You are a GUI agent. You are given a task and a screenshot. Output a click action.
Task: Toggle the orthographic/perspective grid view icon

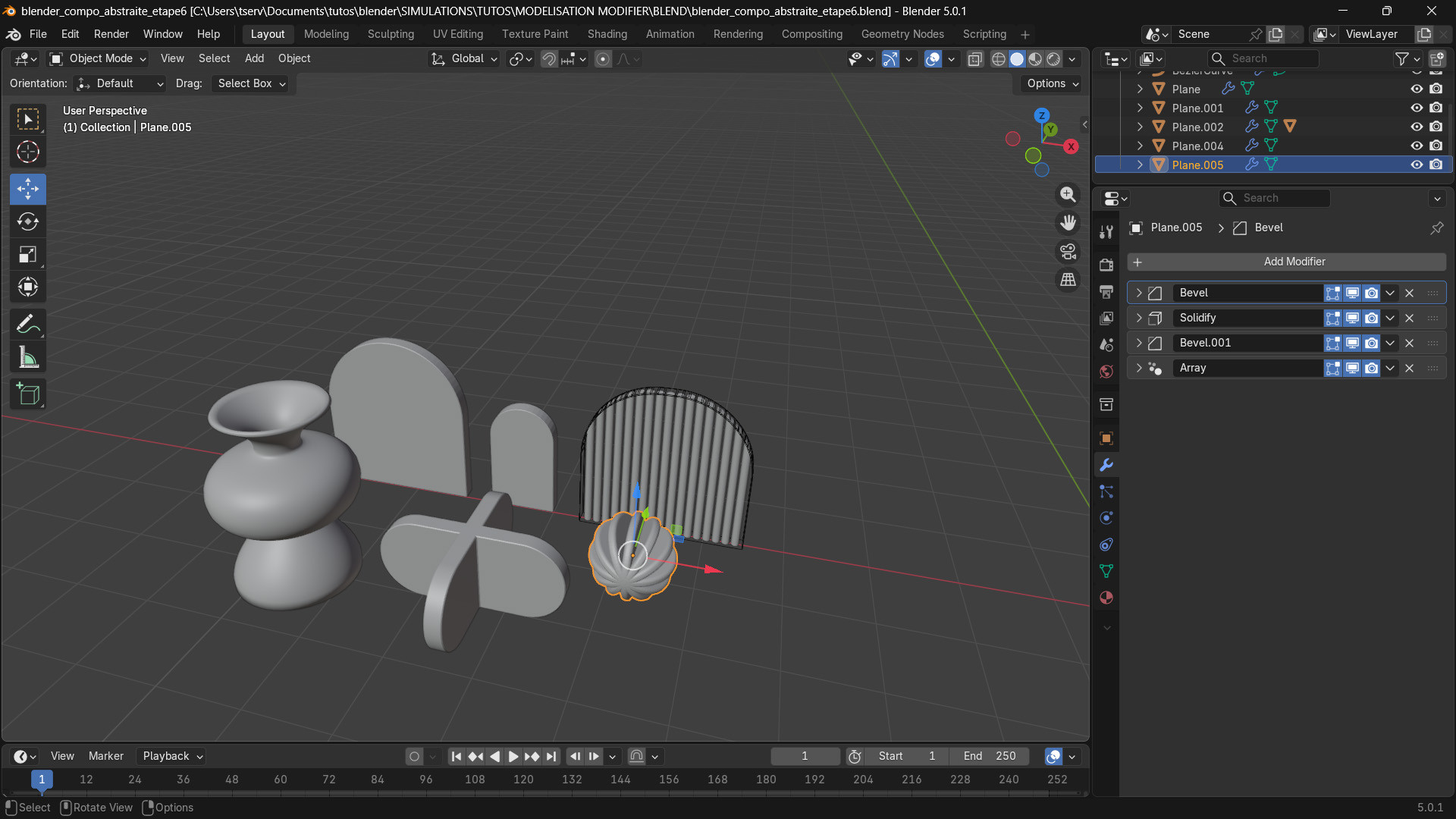pyautogui.click(x=1068, y=280)
